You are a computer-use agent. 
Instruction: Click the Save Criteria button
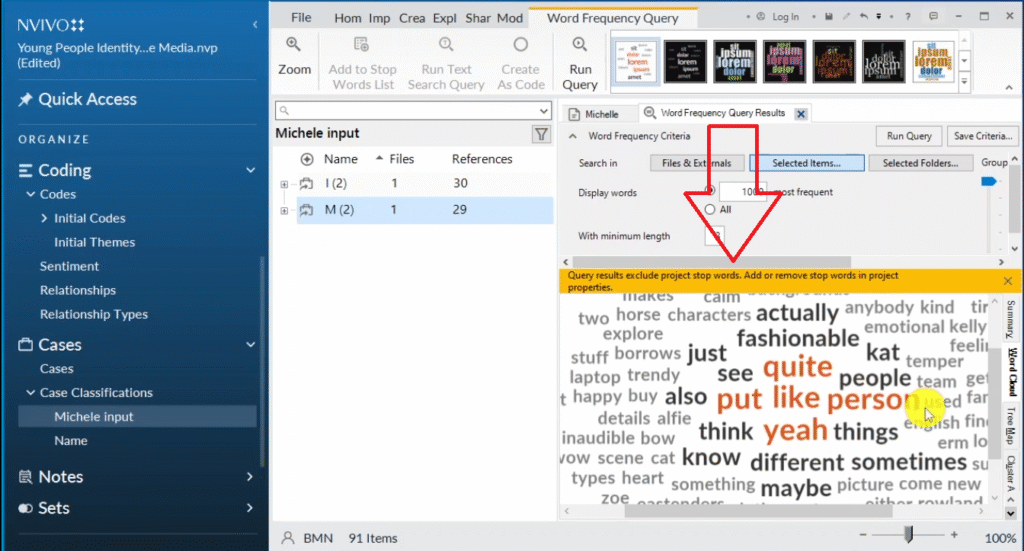pyautogui.click(x=982, y=136)
